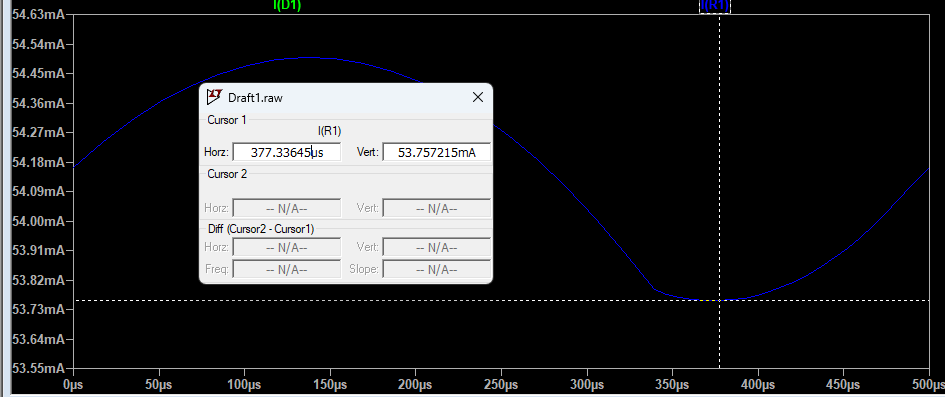Click the 54.63mA y-axis label

point(39,15)
